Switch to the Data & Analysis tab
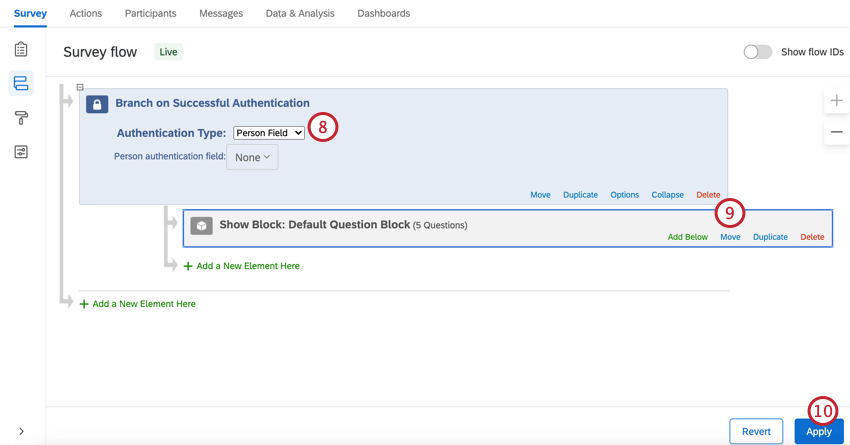 300,13
